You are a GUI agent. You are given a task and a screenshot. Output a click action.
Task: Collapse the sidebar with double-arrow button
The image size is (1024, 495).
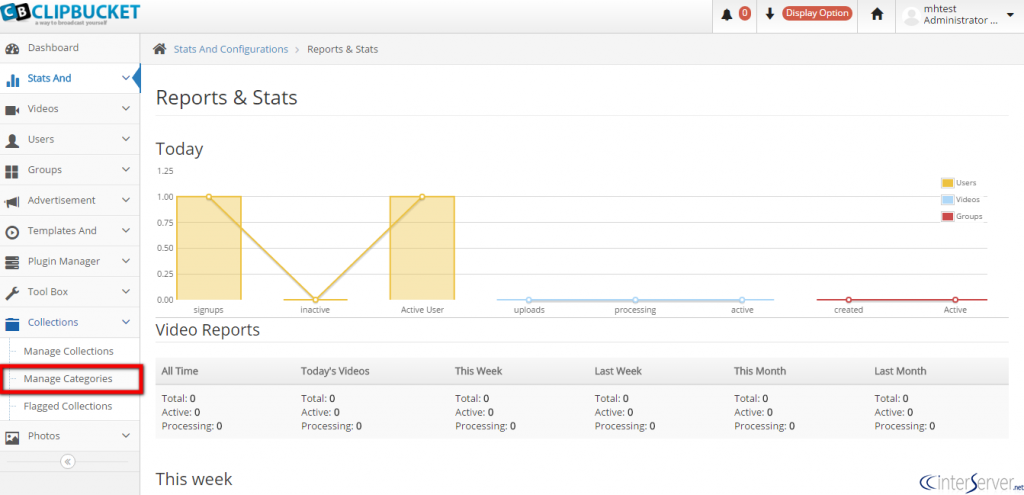pos(68,462)
